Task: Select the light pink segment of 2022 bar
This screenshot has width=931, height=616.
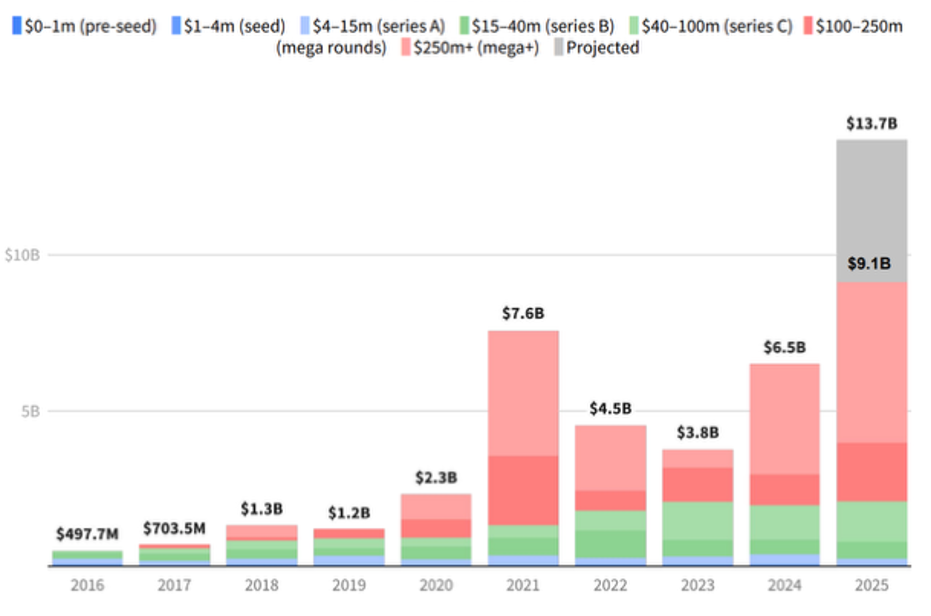Action: [610, 457]
